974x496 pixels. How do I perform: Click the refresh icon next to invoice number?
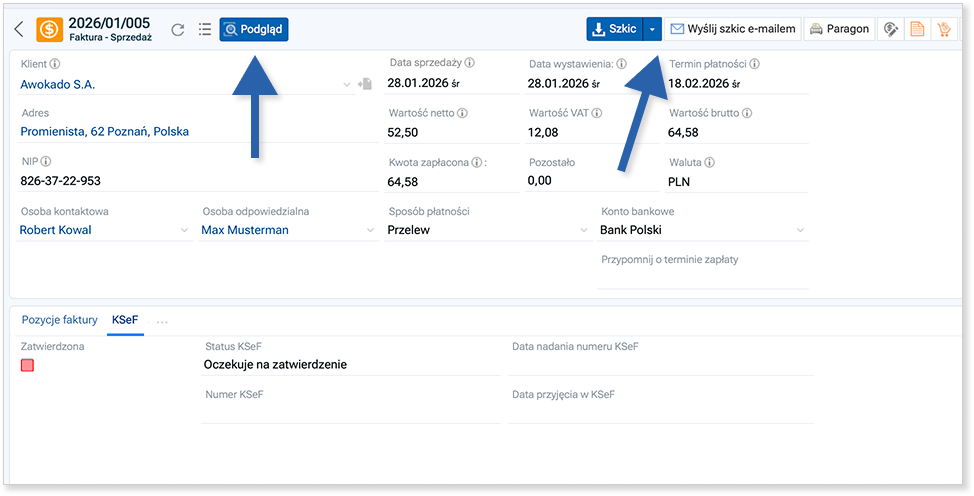click(178, 30)
